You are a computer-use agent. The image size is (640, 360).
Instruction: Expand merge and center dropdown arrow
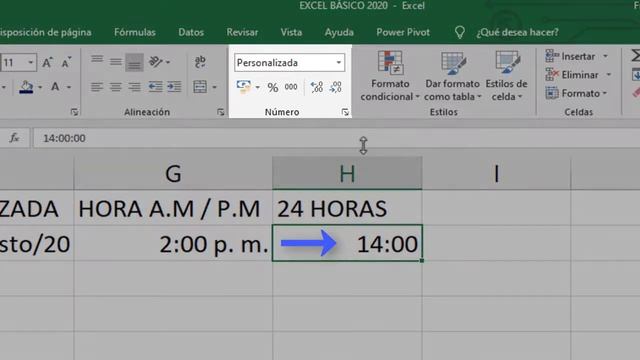tap(214, 87)
